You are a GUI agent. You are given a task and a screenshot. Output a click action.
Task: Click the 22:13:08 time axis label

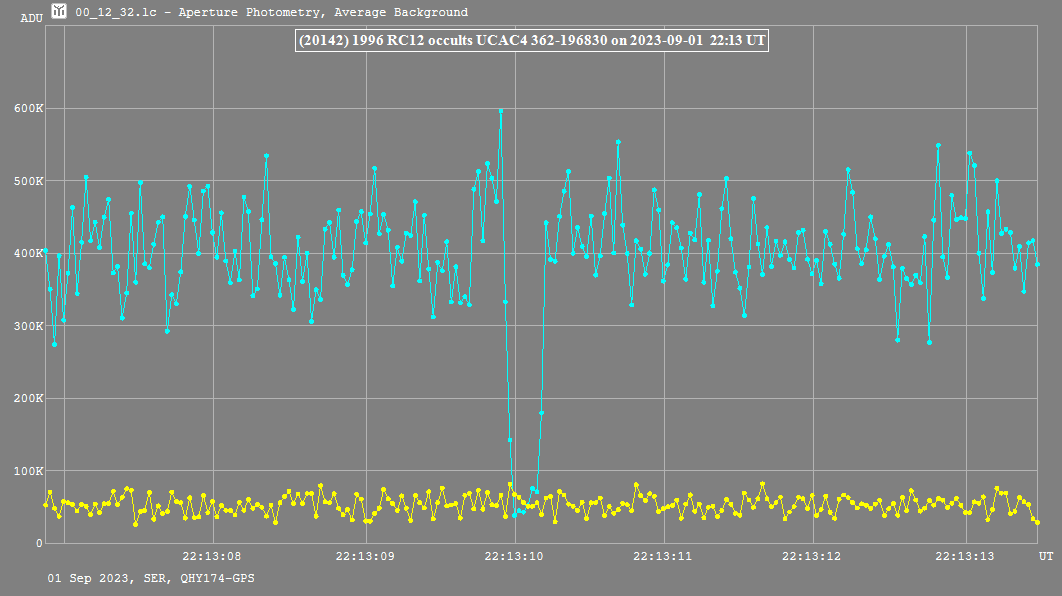pos(212,556)
